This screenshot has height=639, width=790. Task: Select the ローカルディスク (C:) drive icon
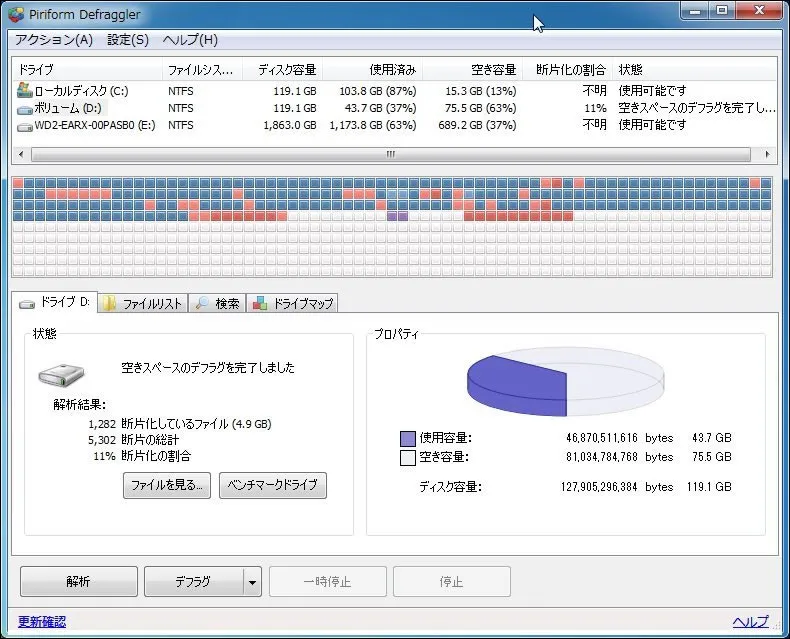(25, 90)
